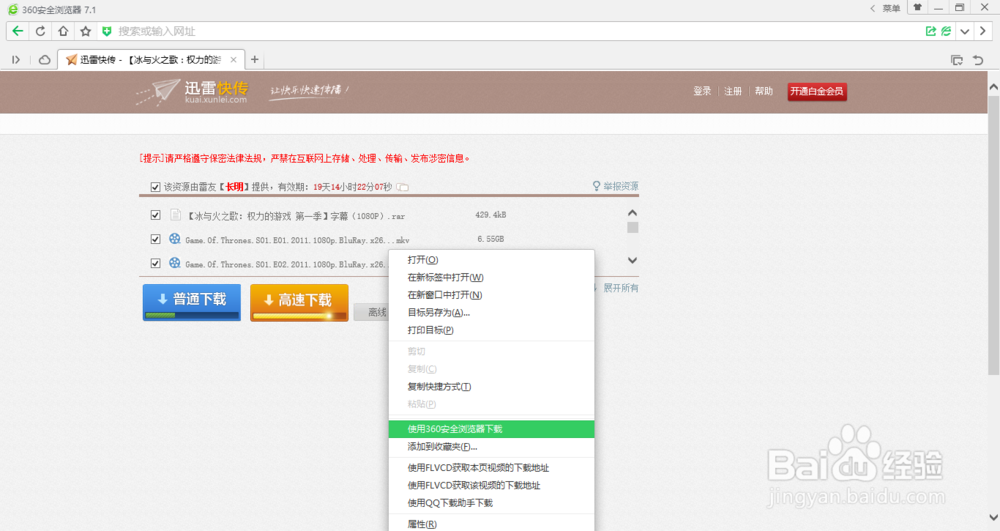Click the video reel icon of S01.E01
The width and height of the screenshot is (1000, 531).
tap(175, 238)
